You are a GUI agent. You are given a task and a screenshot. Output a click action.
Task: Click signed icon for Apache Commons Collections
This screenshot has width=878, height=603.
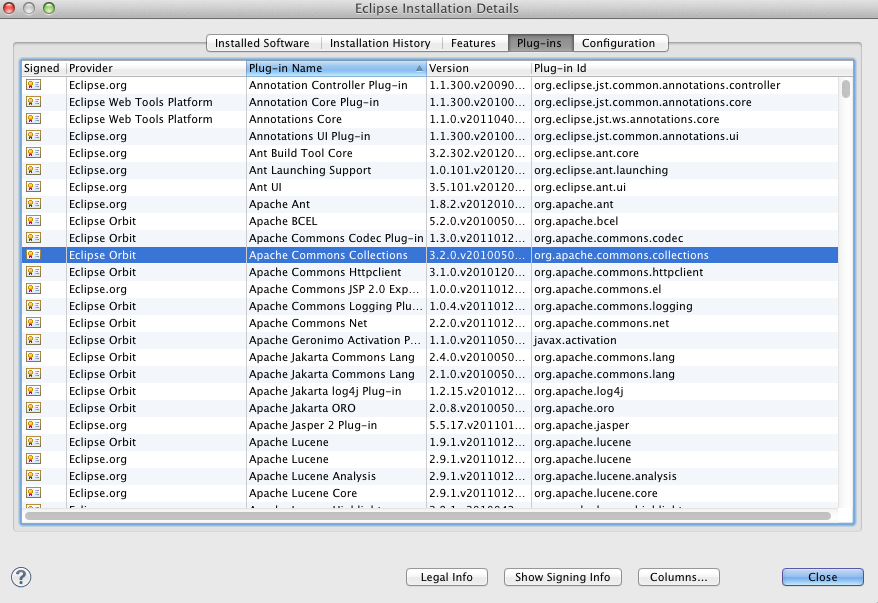pyautogui.click(x=34, y=255)
